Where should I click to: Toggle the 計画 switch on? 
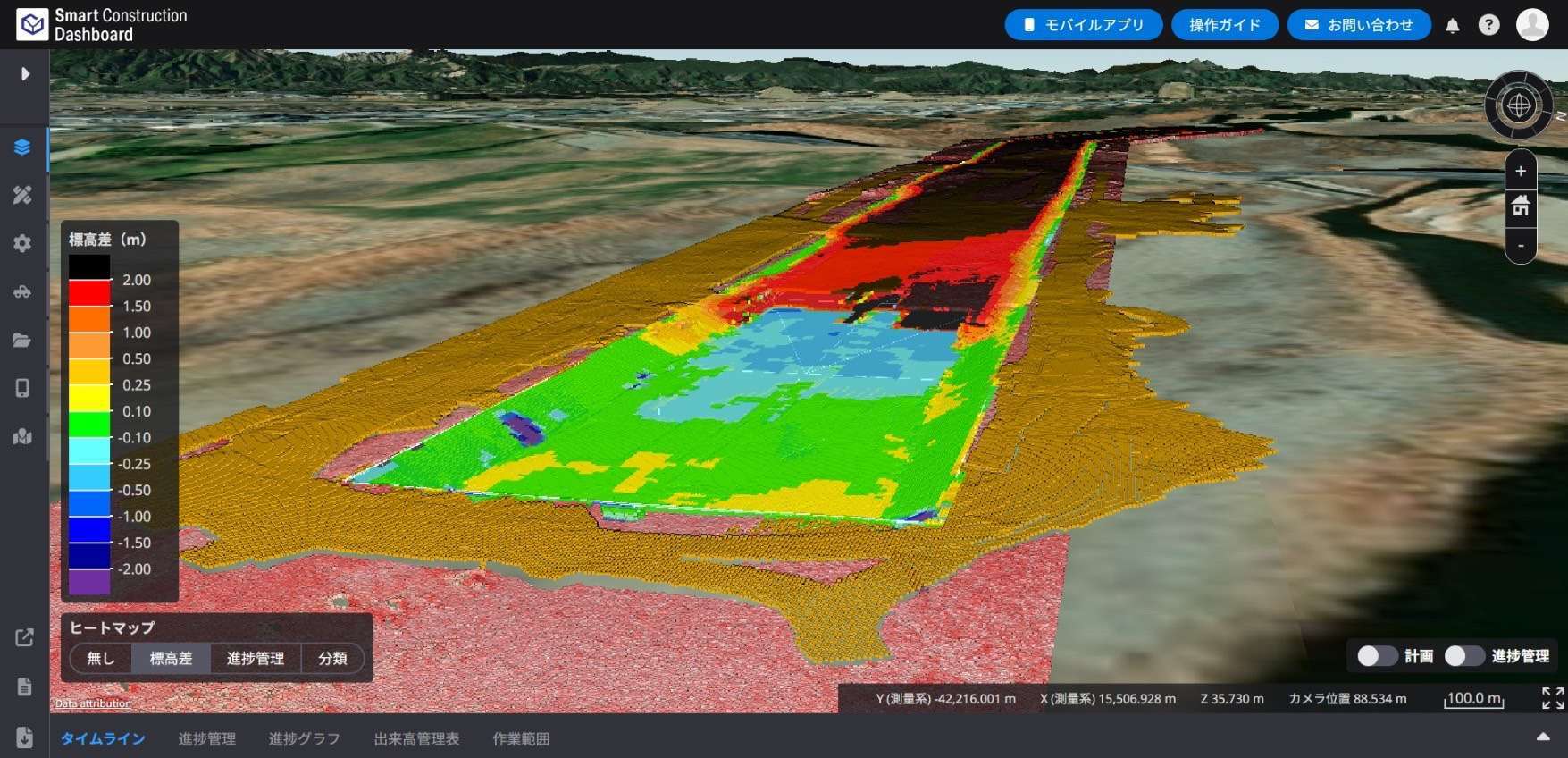(1377, 656)
